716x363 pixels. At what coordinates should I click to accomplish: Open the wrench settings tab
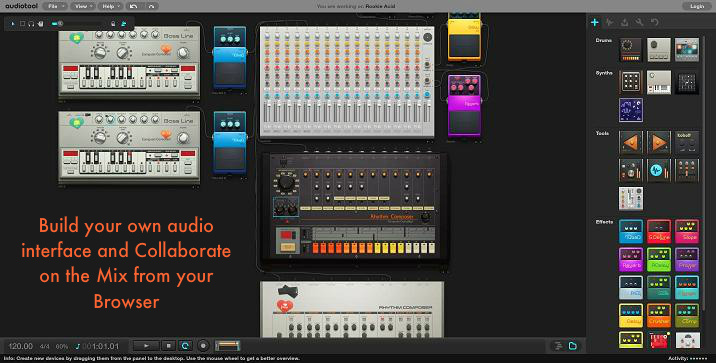pos(640,22)
